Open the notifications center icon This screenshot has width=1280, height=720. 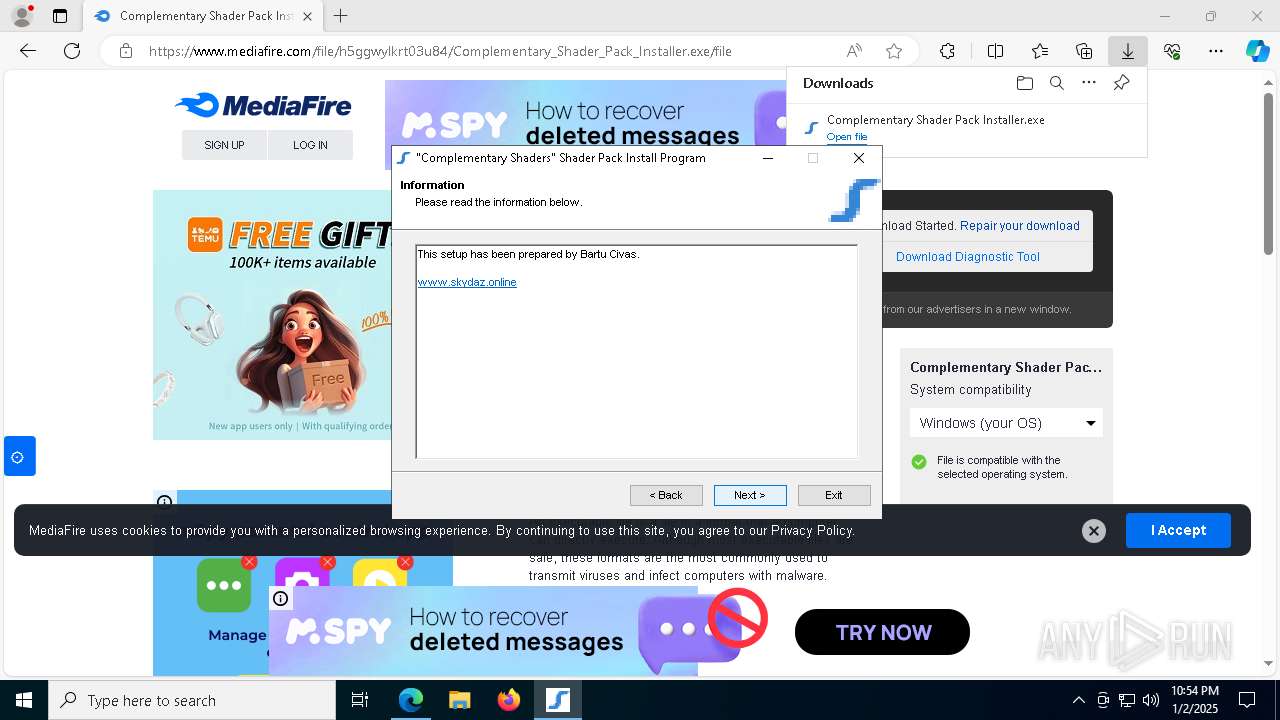pyautogui.click(x=1247, y=700)
